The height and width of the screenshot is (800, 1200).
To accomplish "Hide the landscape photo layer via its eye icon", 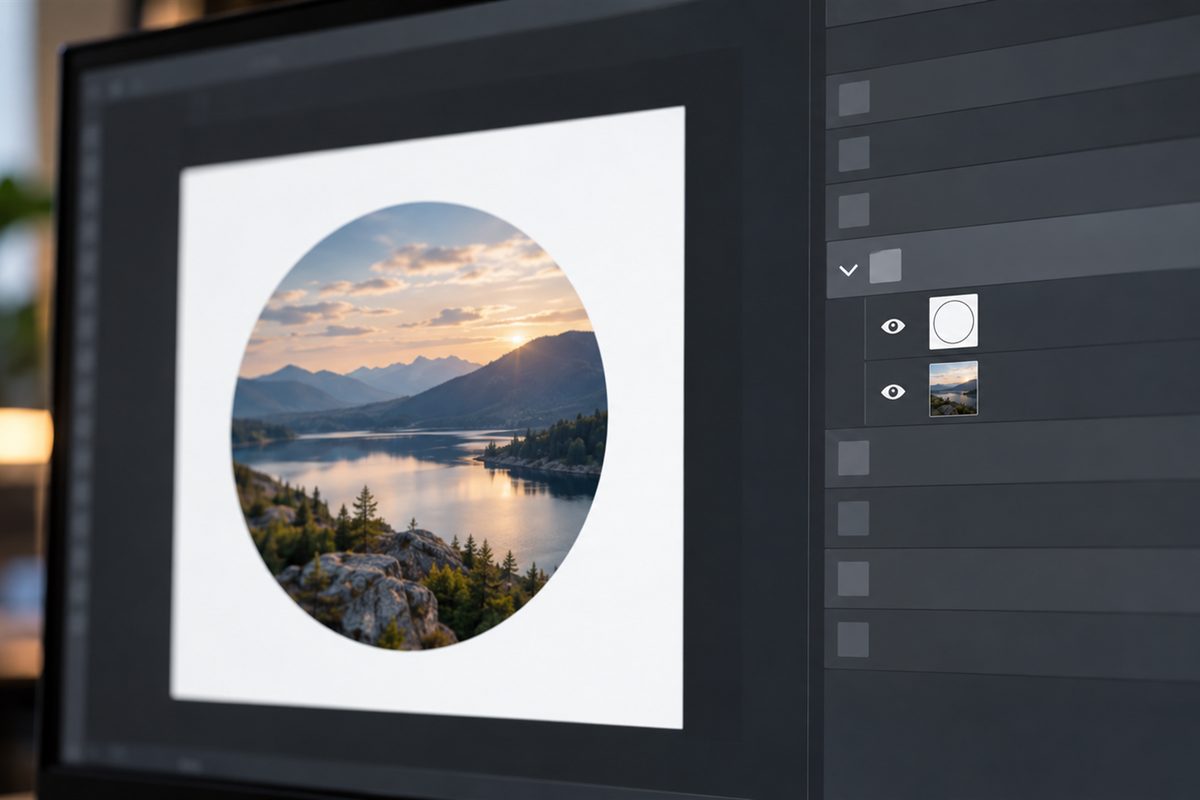I will [893, 391].
